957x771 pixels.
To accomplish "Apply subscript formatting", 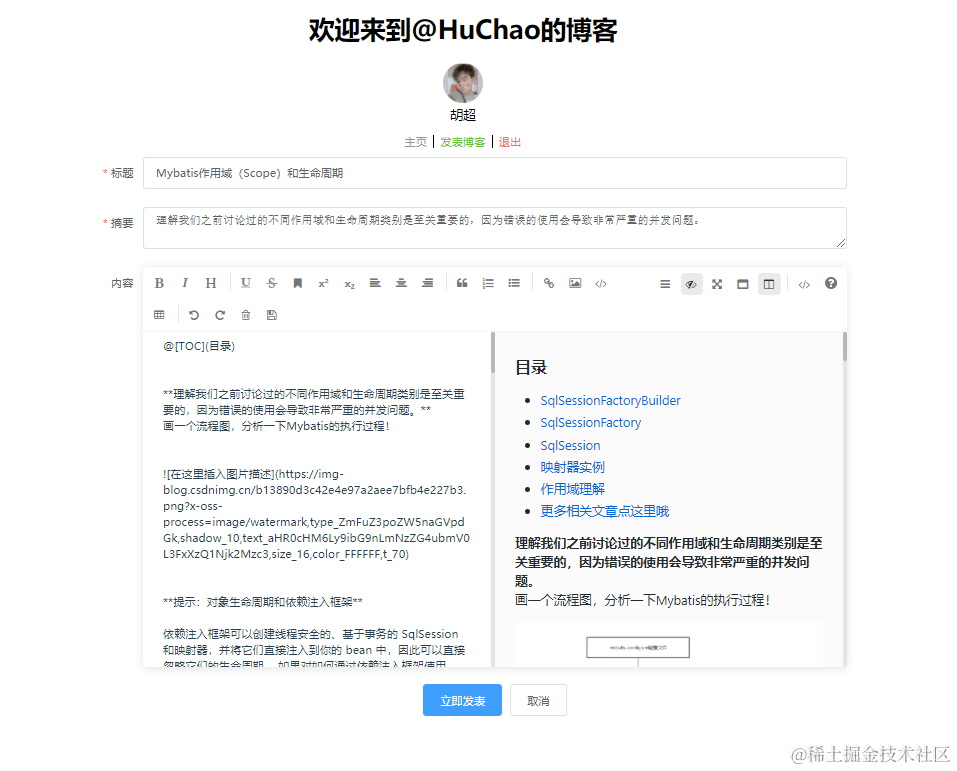I will (x=349, y=284).
